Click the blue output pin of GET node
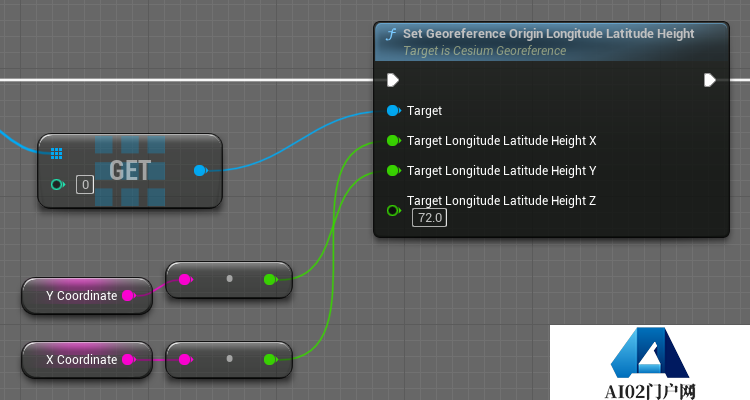 200,171
